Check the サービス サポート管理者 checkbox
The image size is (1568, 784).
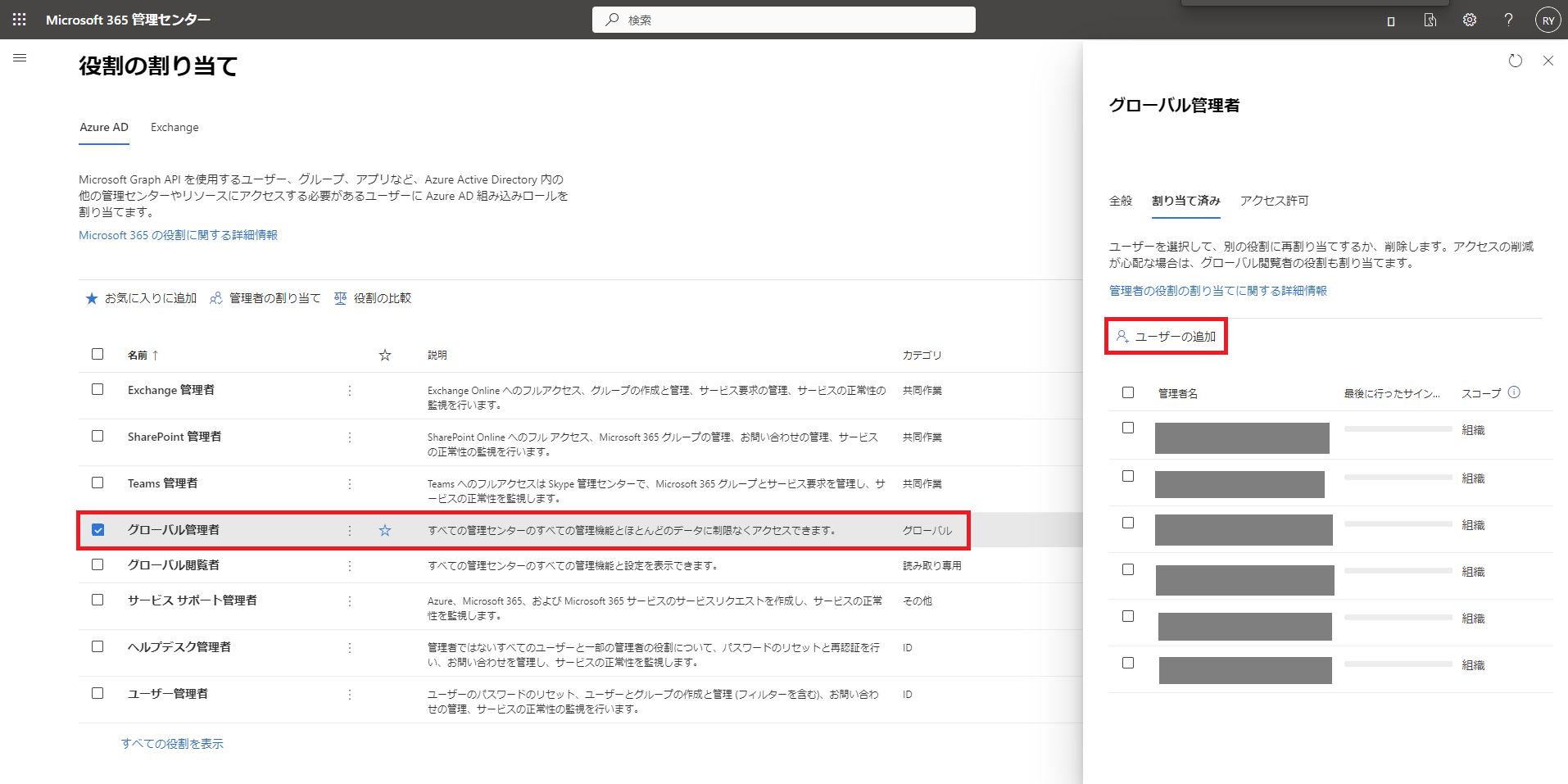[97, 600]
